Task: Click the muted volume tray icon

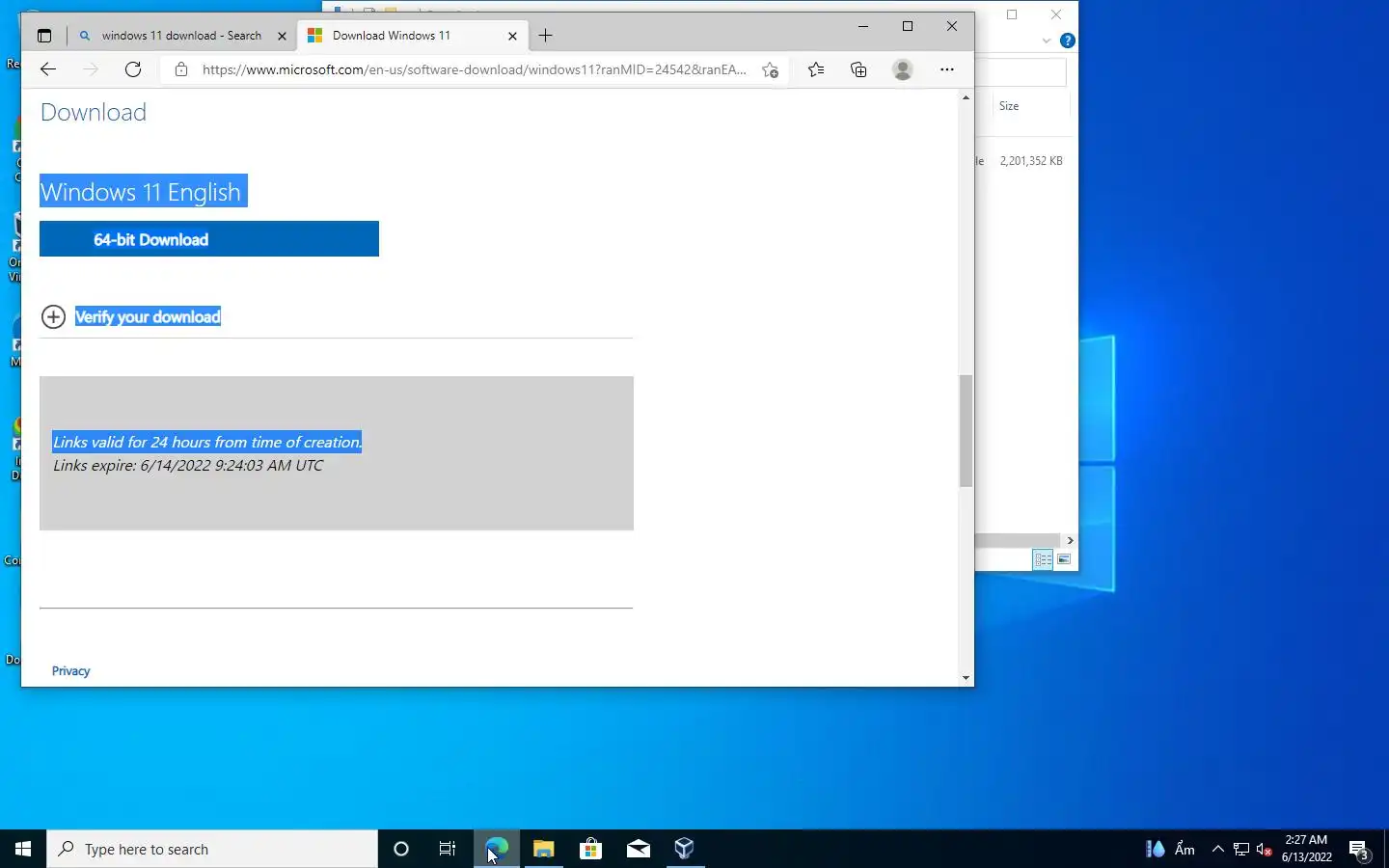Action: click(x=1265, y=849)
